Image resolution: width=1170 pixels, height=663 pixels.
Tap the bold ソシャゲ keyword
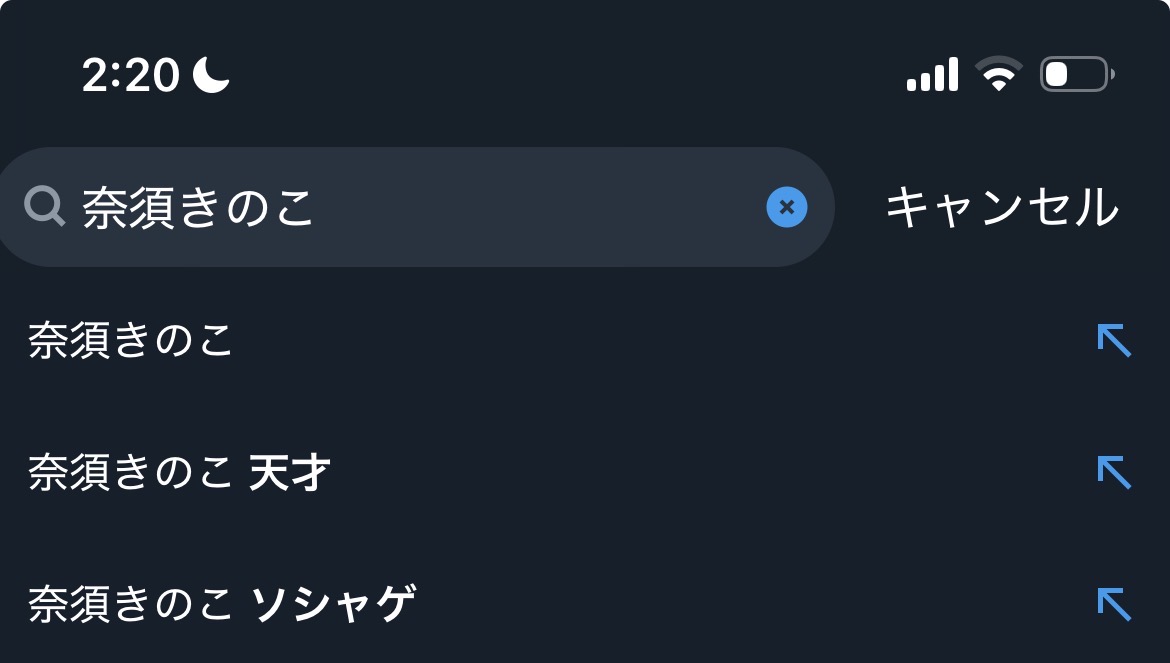(332, 604)
